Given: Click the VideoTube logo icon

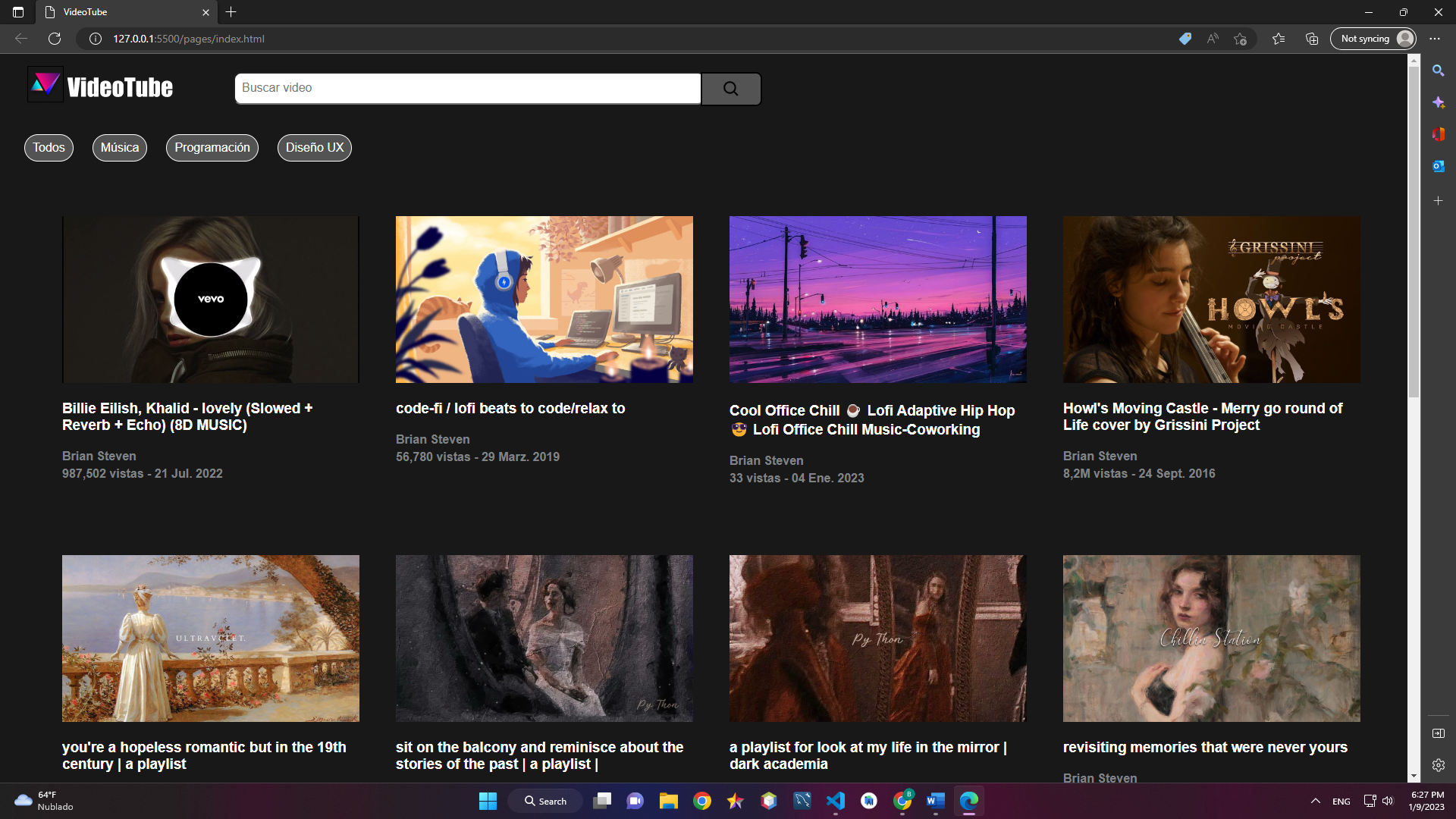Looking at the screenshot, I should [45, 85].
